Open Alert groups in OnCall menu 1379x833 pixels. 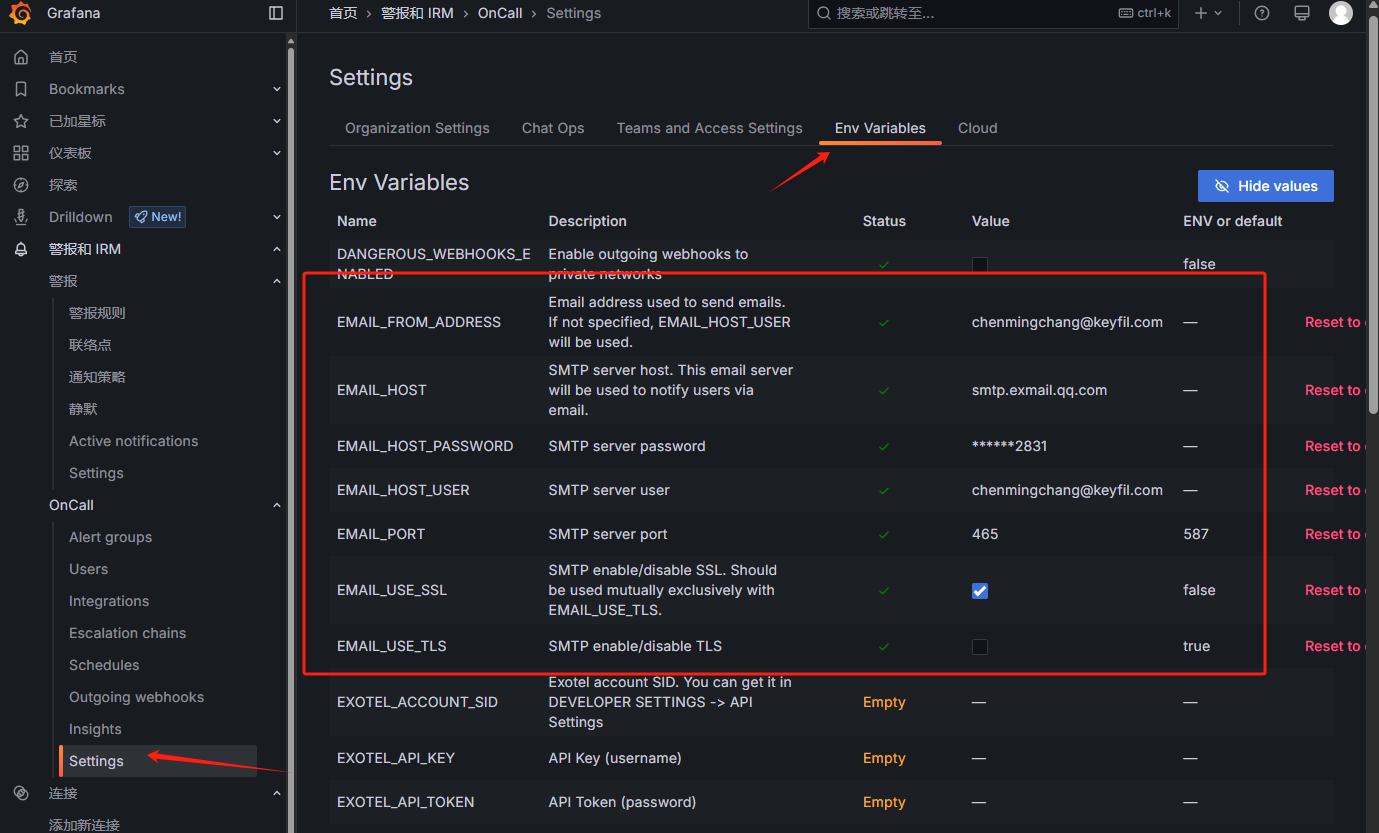[111, 537]
